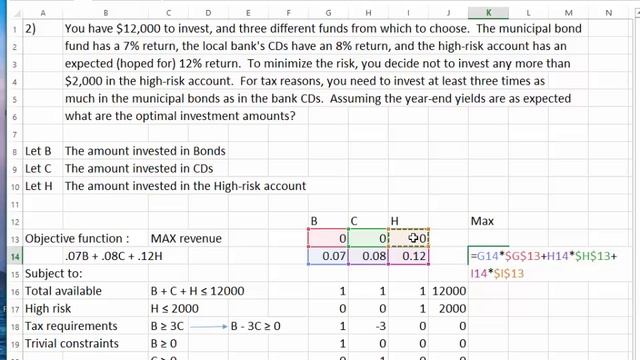This screenshot has width=640, height=360.
Task: Click column header label 'B' in G12
Action: (x=314, y=221)
